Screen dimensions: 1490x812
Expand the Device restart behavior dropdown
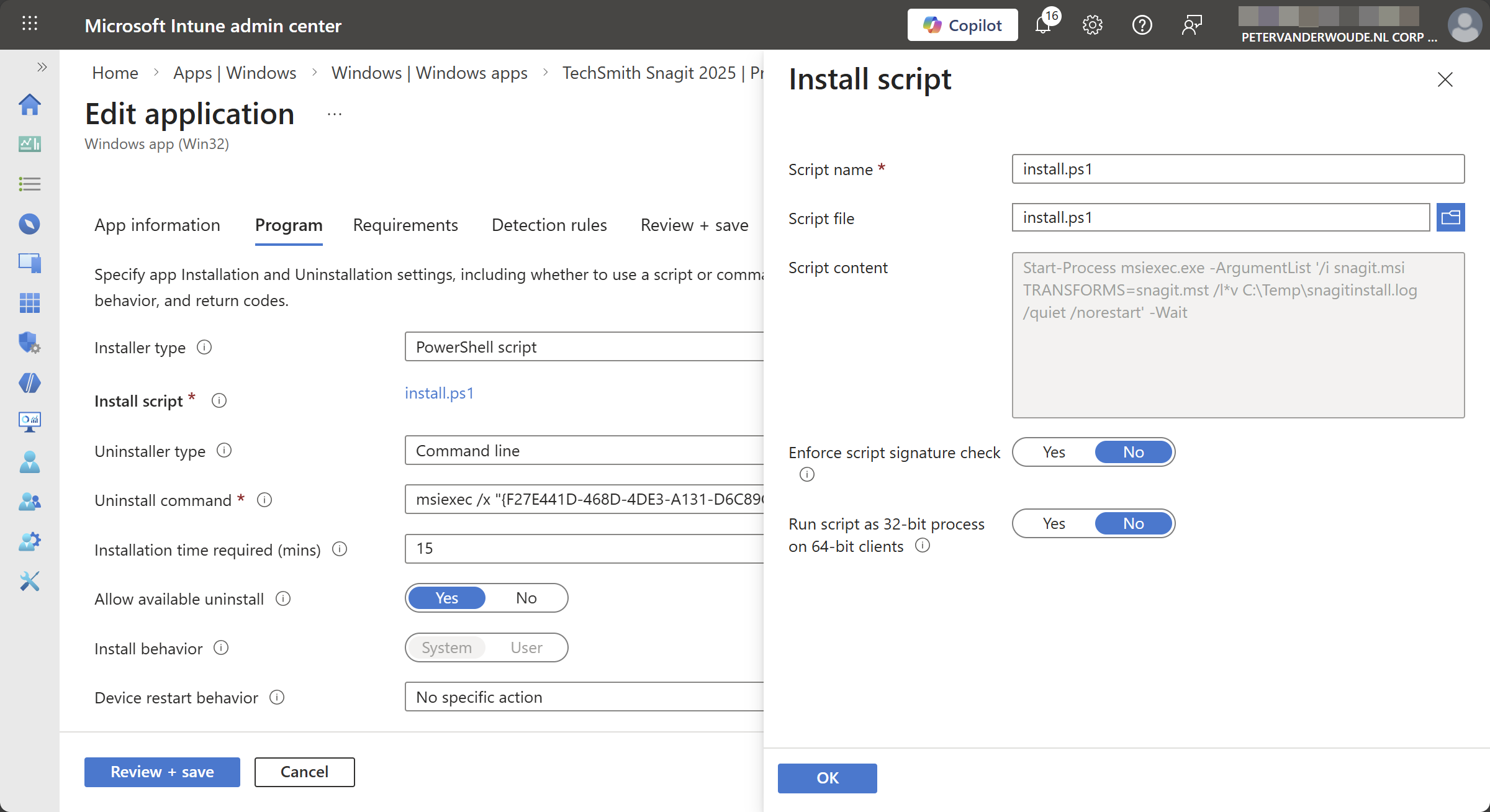(x=584, y=697)
